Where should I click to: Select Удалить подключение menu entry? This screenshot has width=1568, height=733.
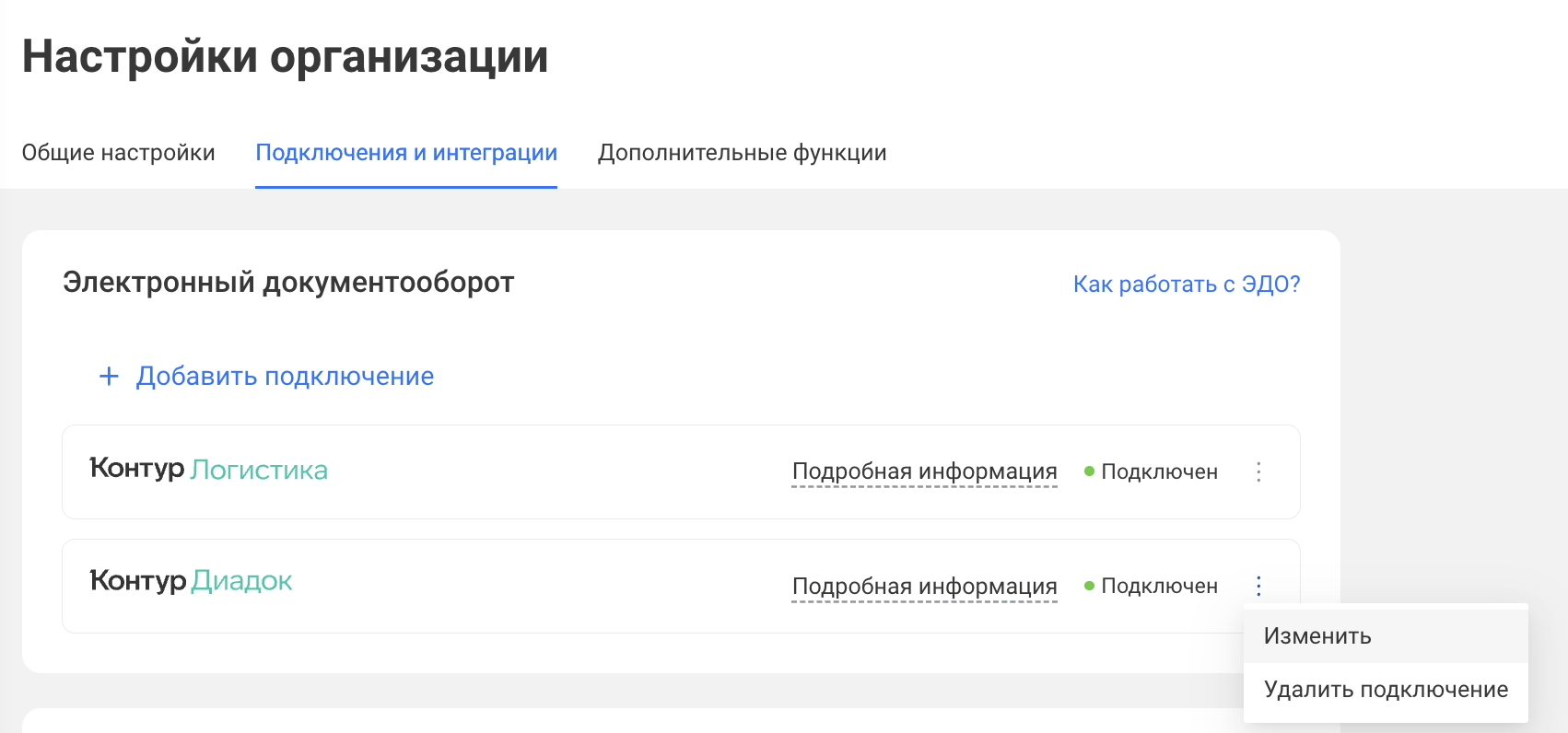pyautogui.click(x=1386, y=690)
